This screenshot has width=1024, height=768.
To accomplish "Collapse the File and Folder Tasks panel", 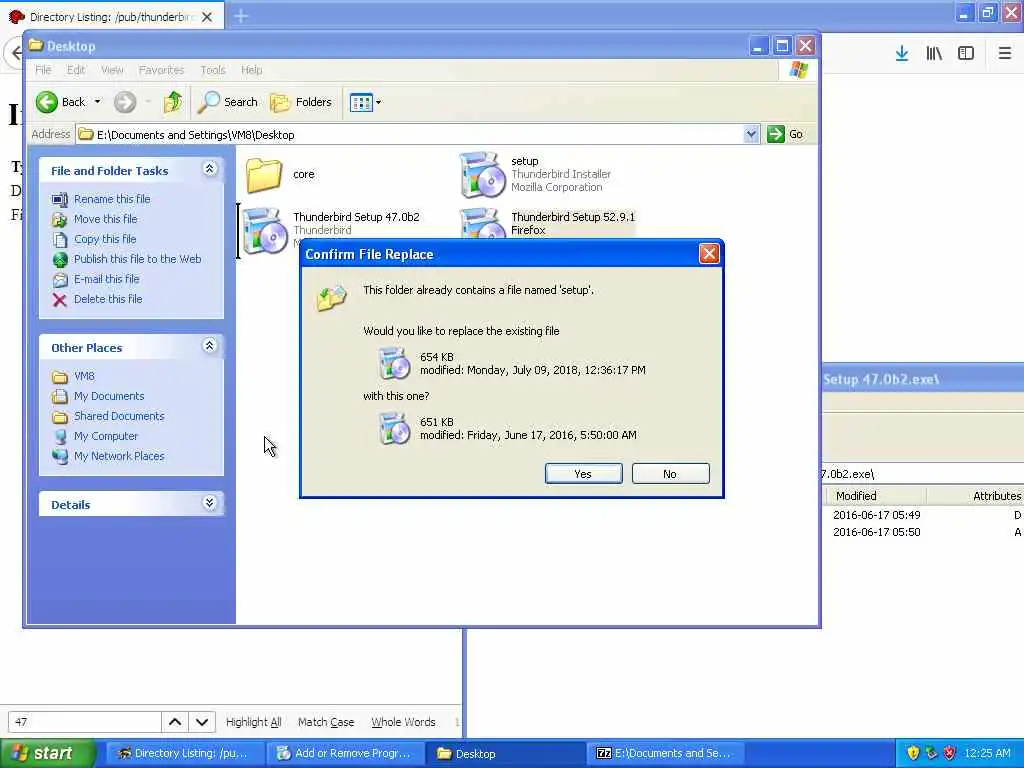I will 210,169.
